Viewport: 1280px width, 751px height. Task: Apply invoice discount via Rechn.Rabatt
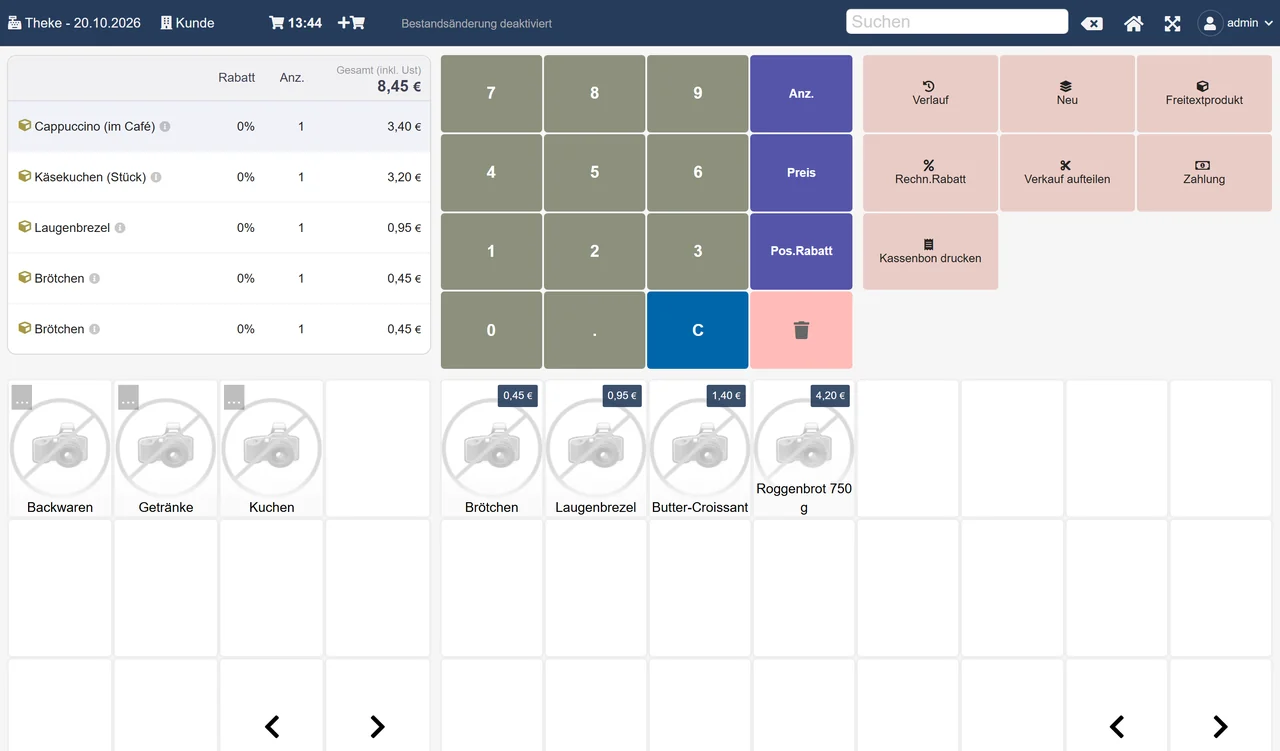tap(930, 172)
